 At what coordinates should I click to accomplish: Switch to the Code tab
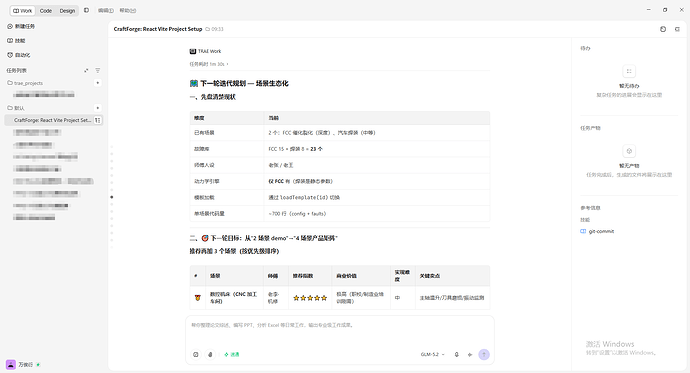[x=46, y=11]
